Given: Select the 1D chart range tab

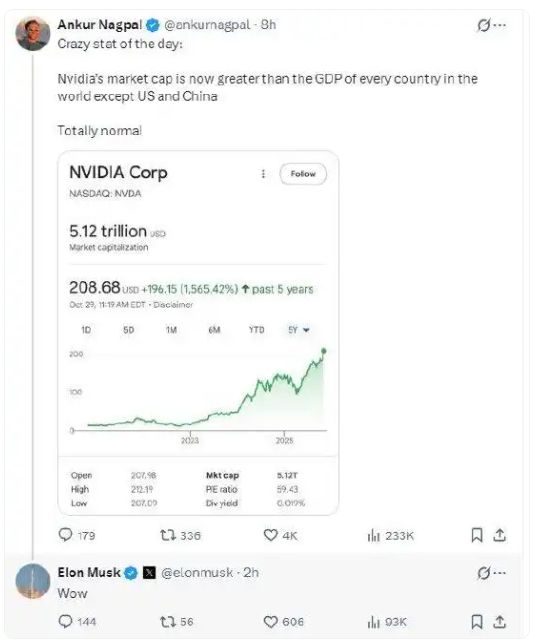Looking at the screenshot, I should (86, 330).
